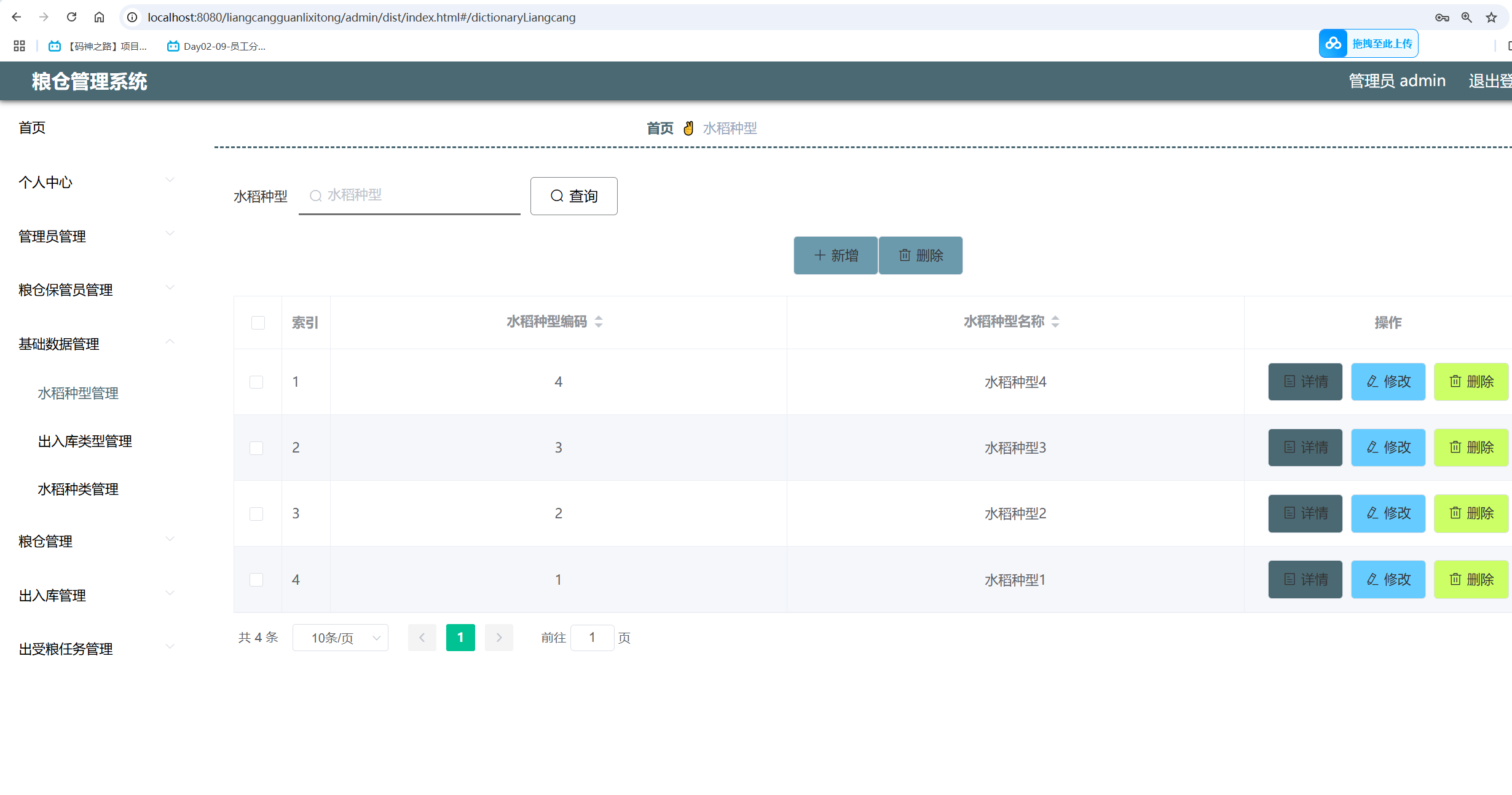Open browser apps grid icon
This screenshot has height=795, width=1512.
(19, 46)
